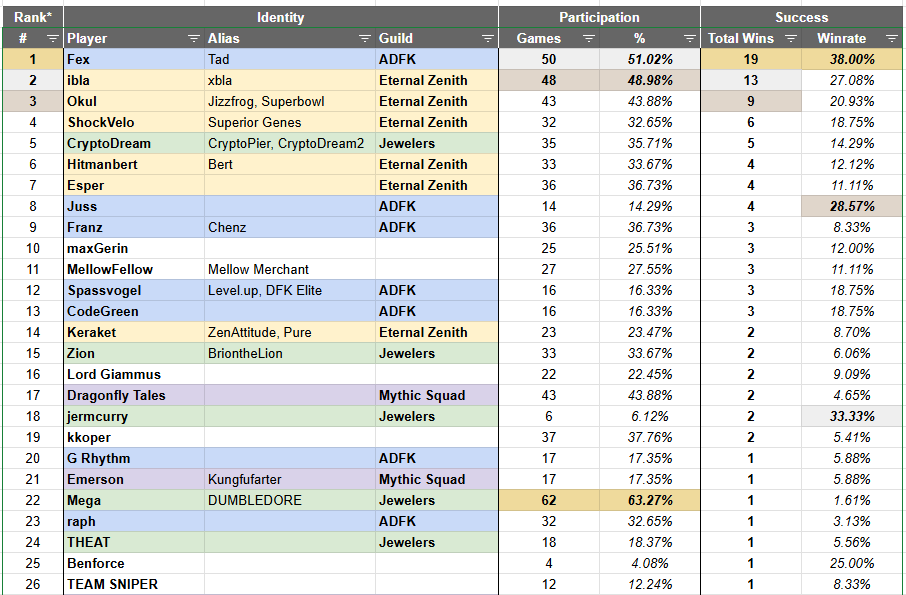Select the cell with 51.02%
This screenshot has width=906, height=595.
[x=649, y=60]
